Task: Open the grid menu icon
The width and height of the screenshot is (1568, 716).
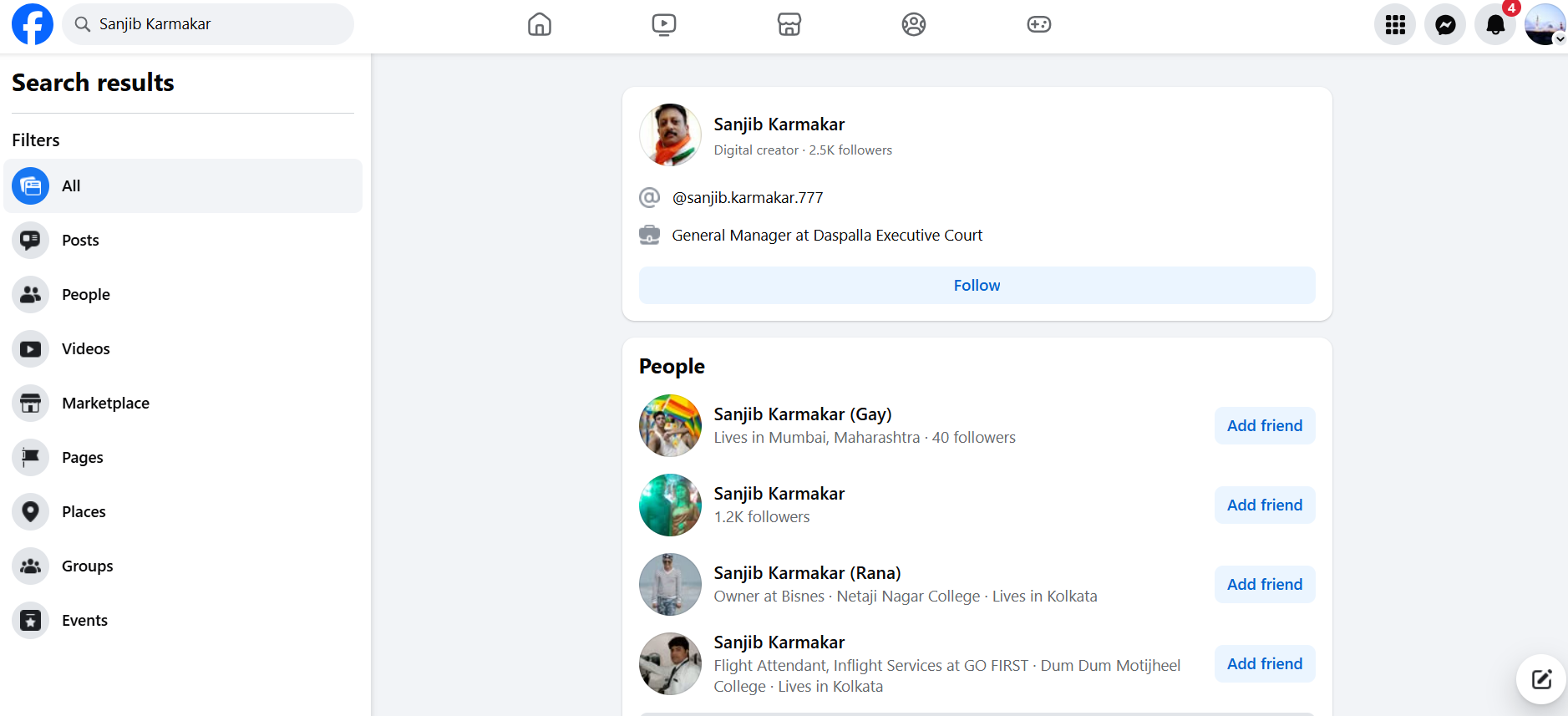Action: tap(1395, 25)
